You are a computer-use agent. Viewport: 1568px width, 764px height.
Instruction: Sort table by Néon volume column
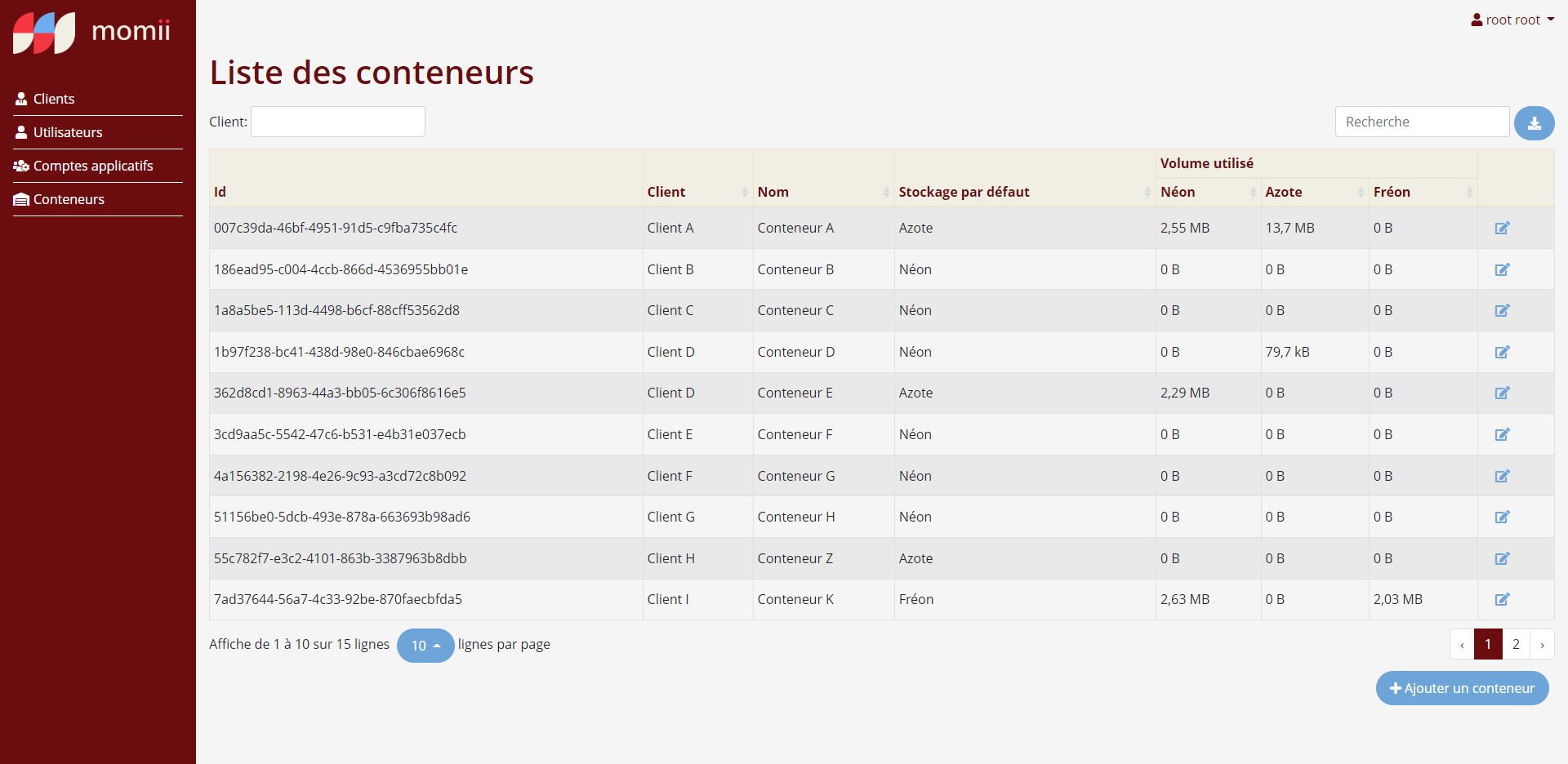(1209, 192)
